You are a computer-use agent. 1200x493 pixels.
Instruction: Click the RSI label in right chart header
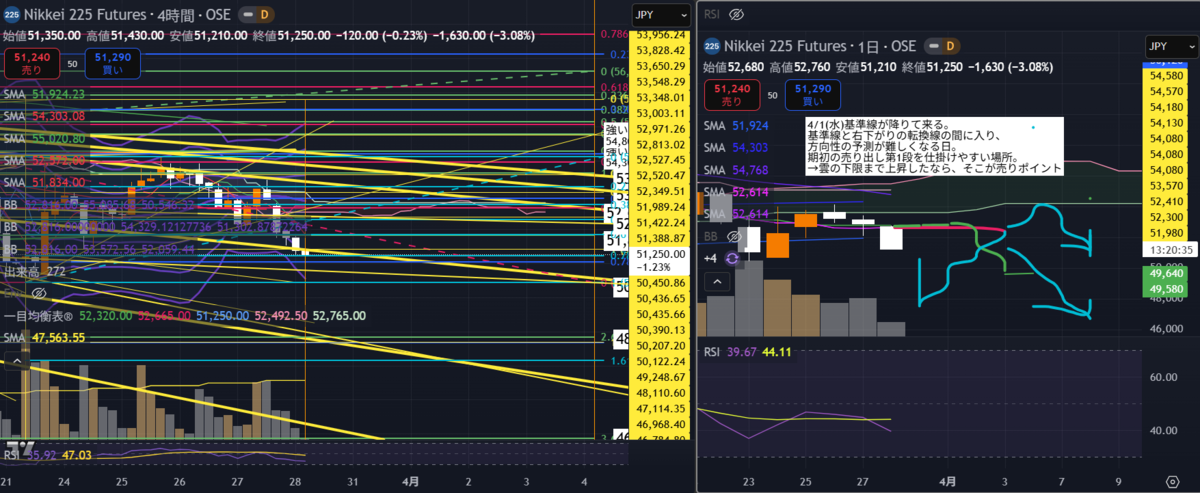pos(712,15)
